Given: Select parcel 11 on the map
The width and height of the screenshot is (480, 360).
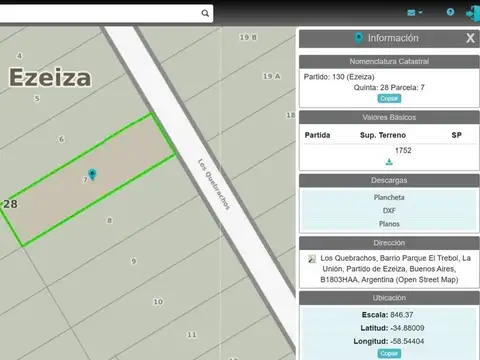Looking at the screenshot, I should [x=192, y=335].
